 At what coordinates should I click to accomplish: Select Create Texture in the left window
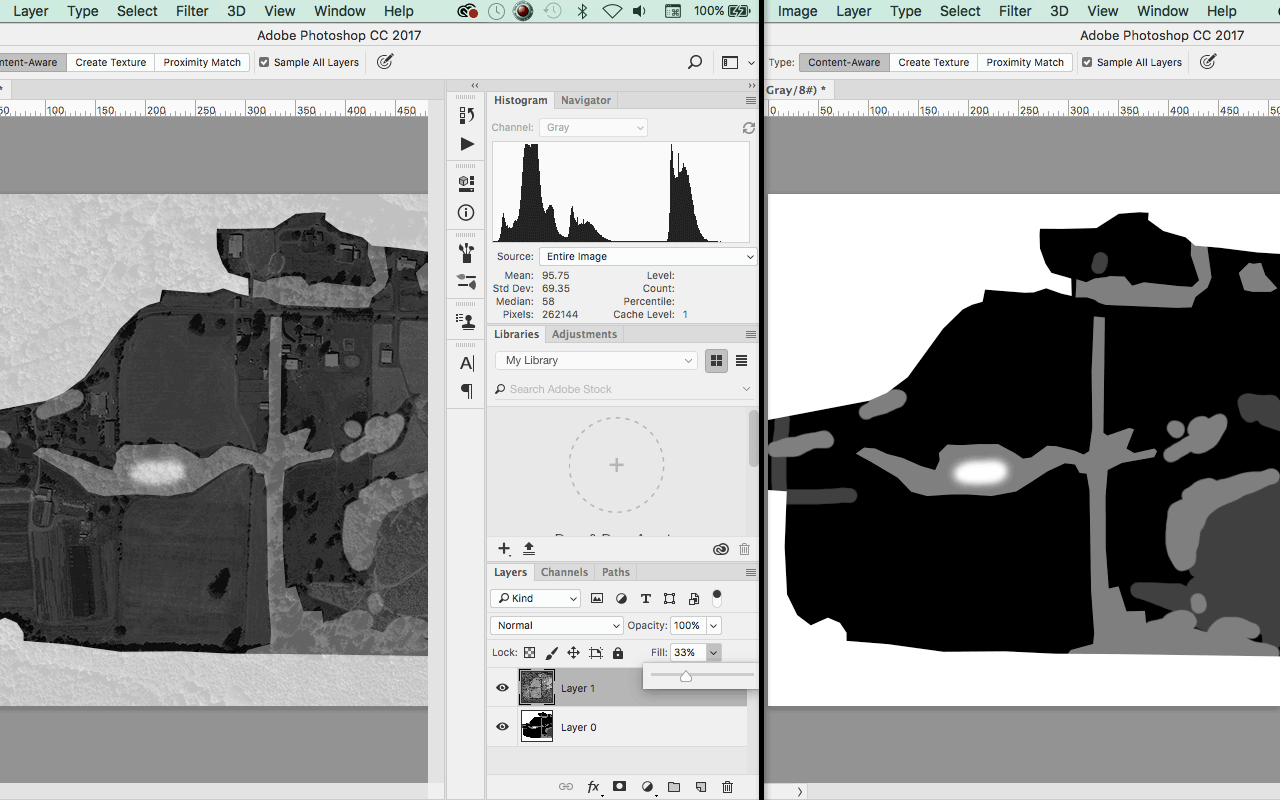111,62
